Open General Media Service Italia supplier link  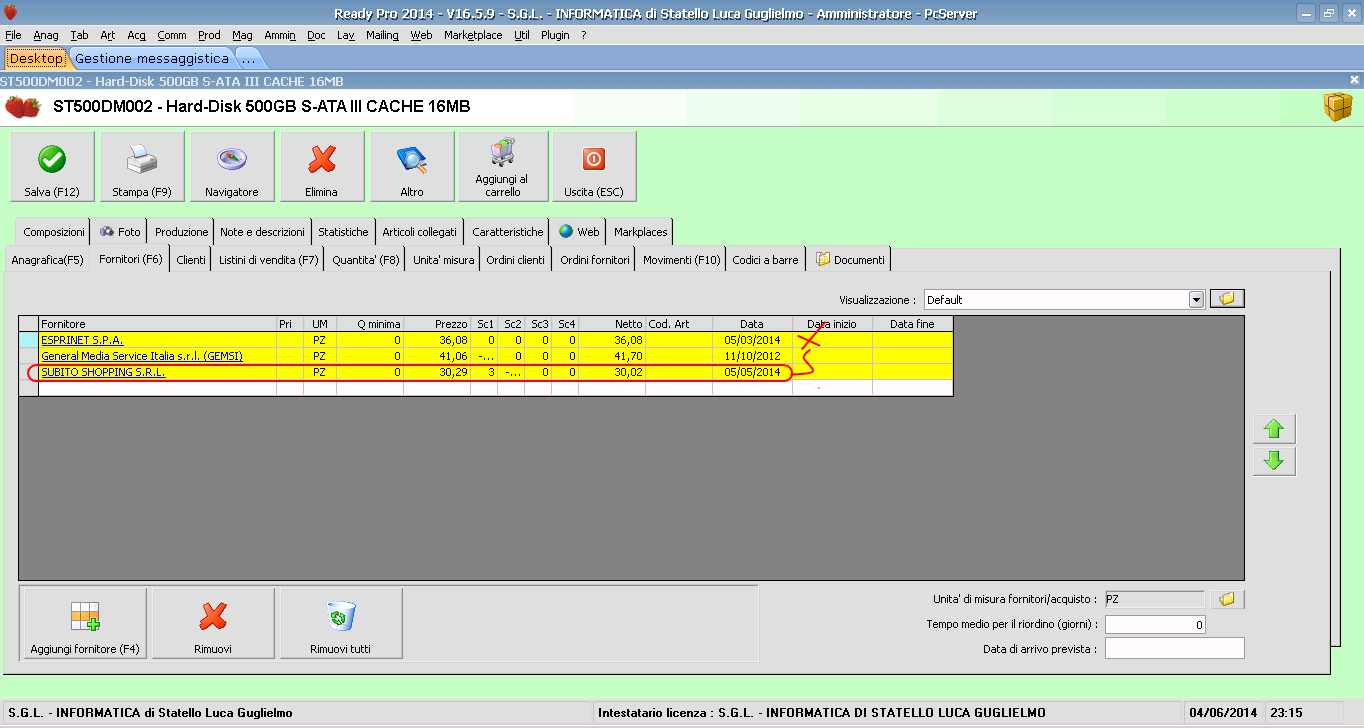142,356
